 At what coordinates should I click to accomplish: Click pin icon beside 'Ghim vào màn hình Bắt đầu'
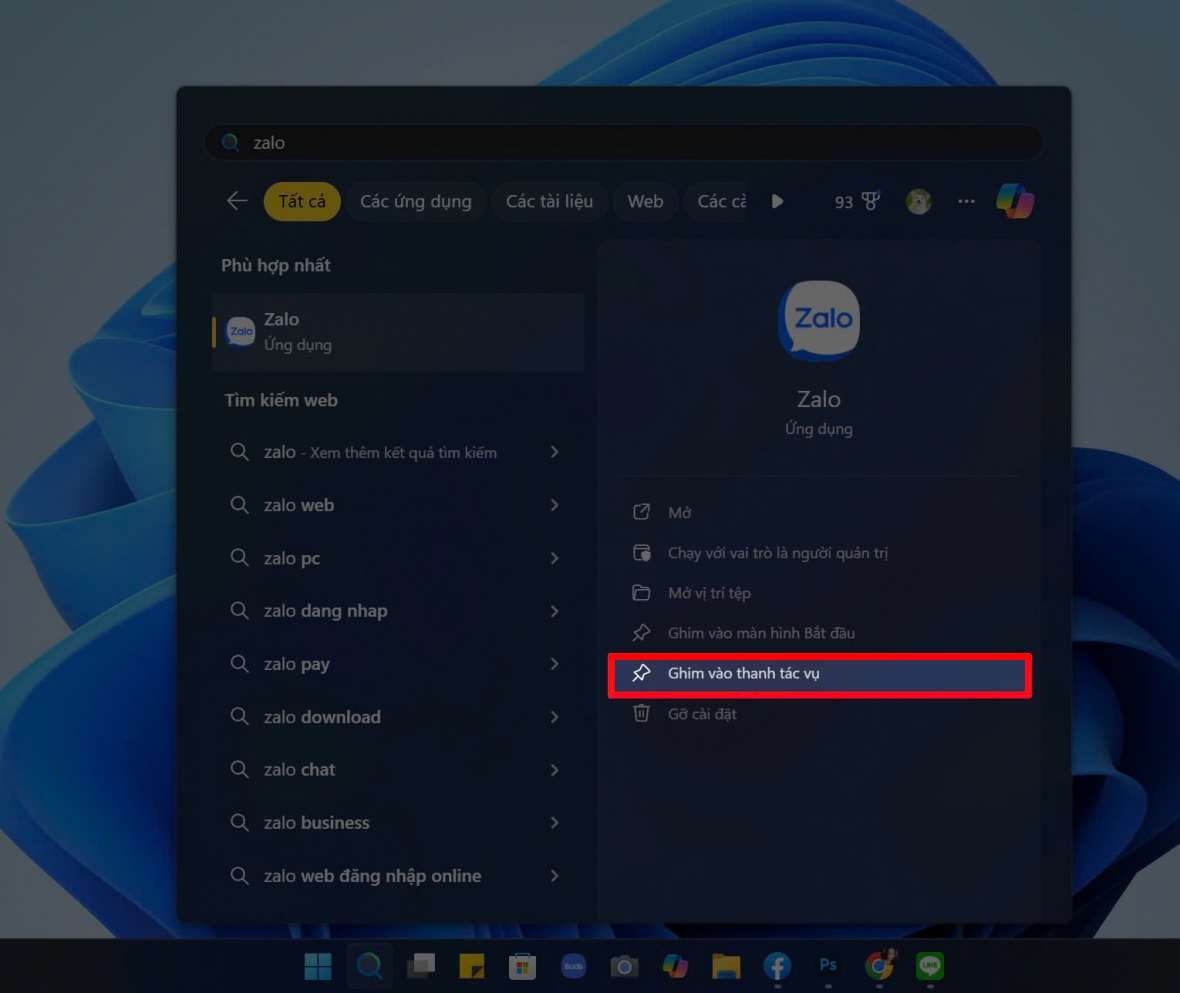coord(641,633)
